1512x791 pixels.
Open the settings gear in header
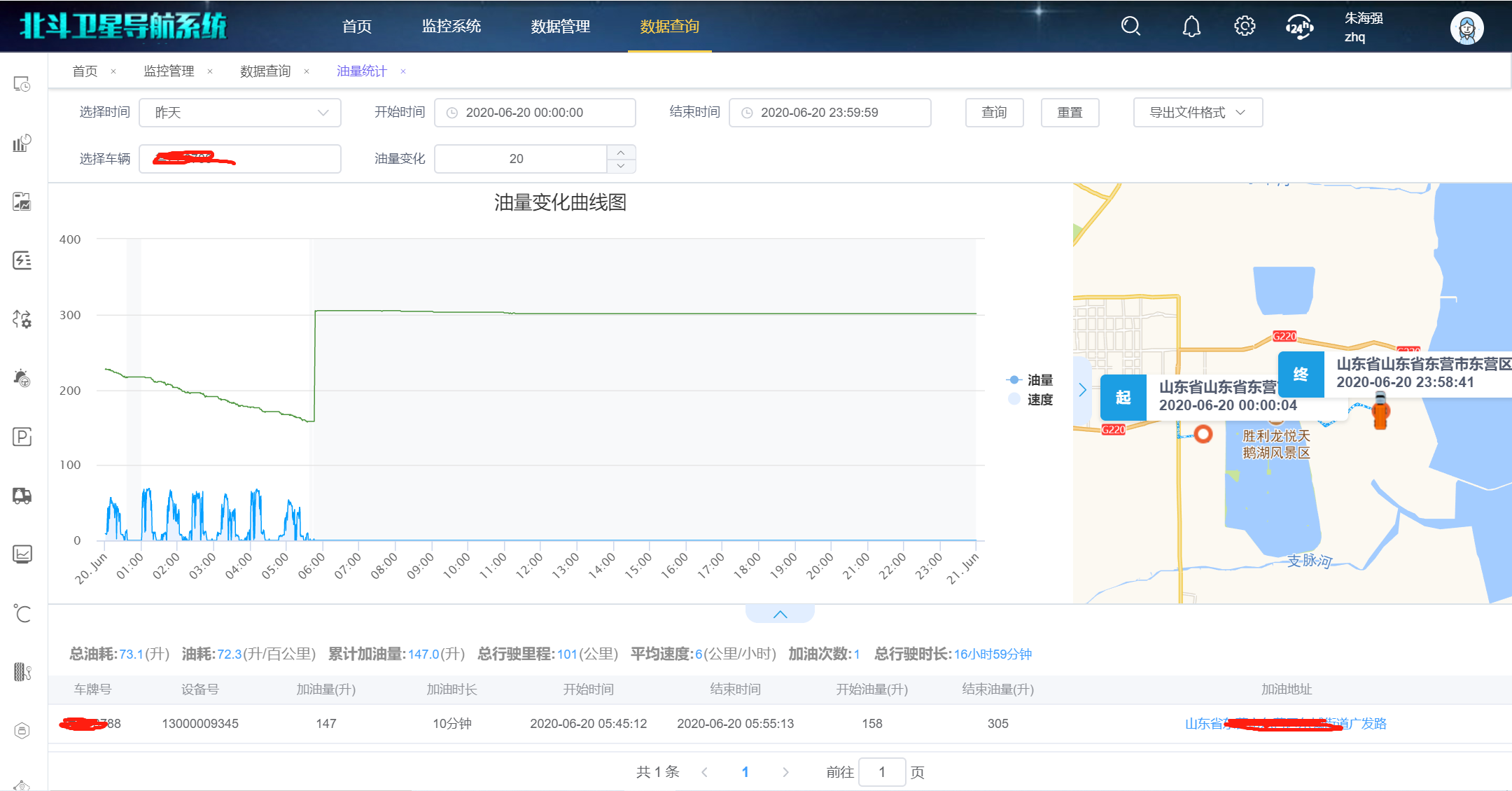point(1245,27)
